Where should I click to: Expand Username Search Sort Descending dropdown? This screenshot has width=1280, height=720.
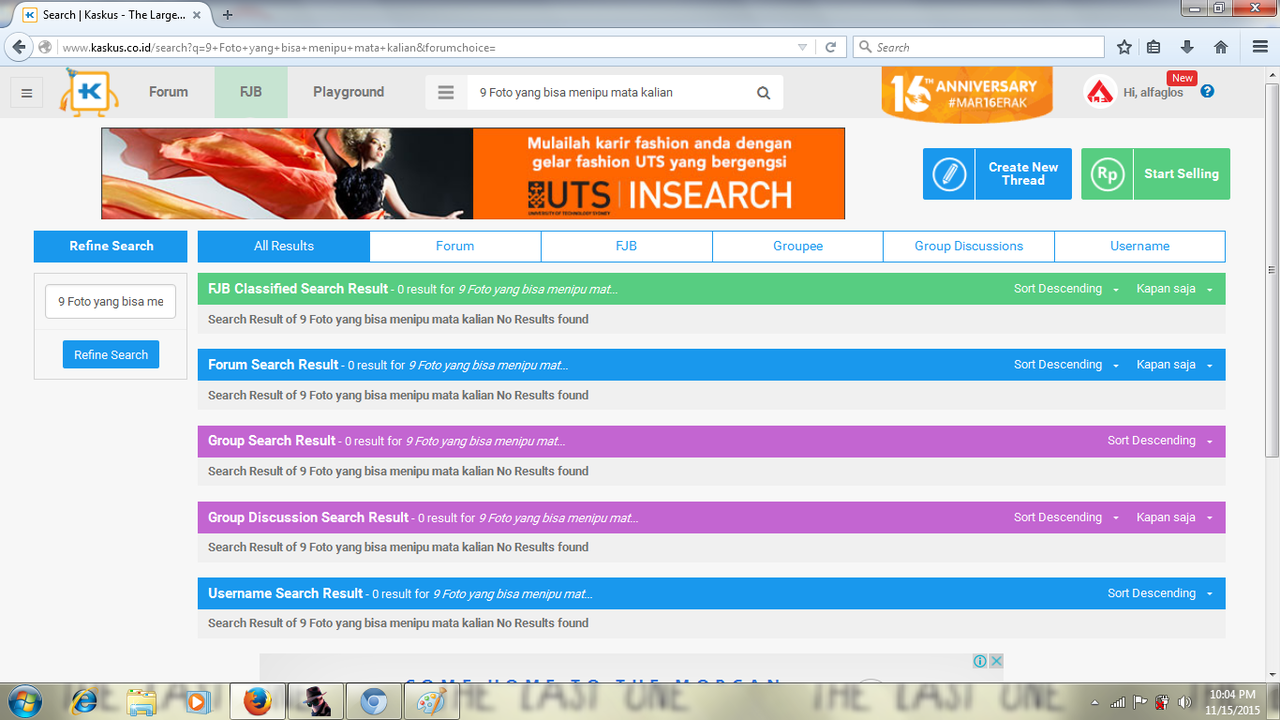pos(1160,594)
